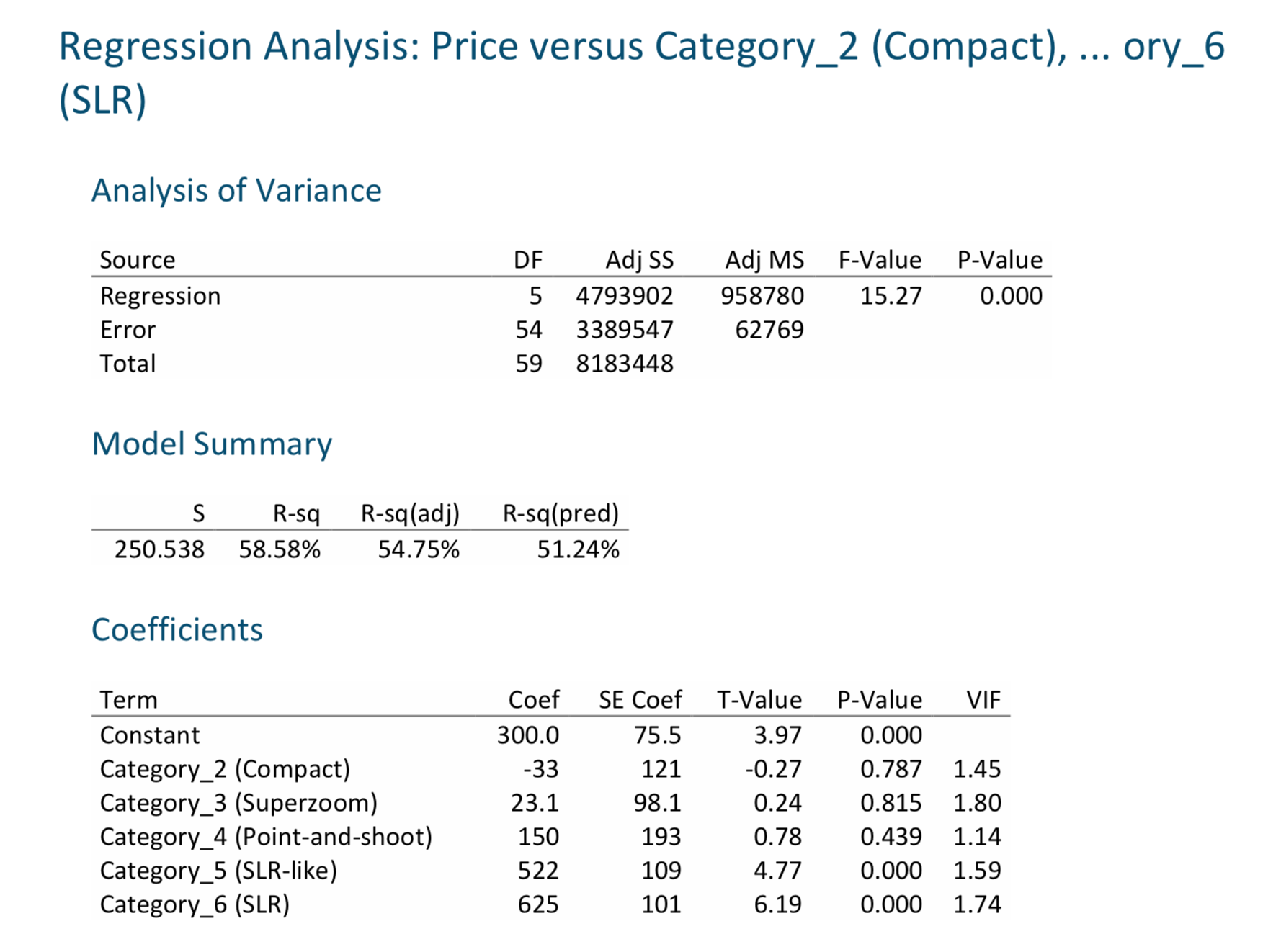Click the Regression Analysis title heading

640,72
